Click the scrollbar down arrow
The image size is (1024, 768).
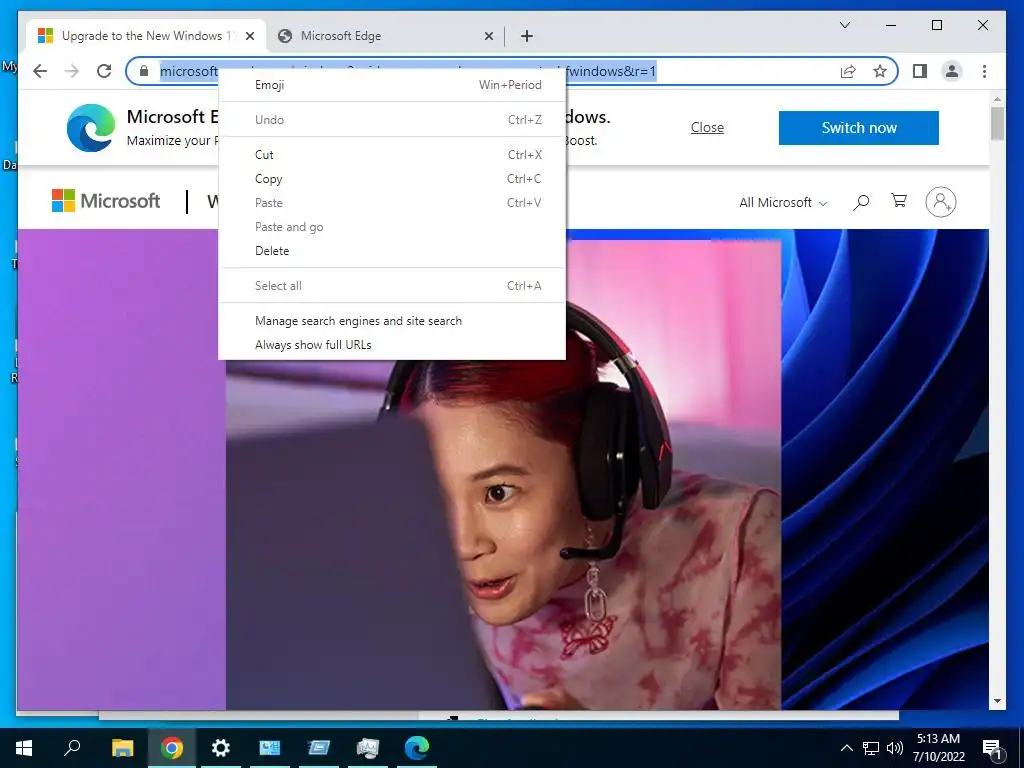tap(997, 701)
